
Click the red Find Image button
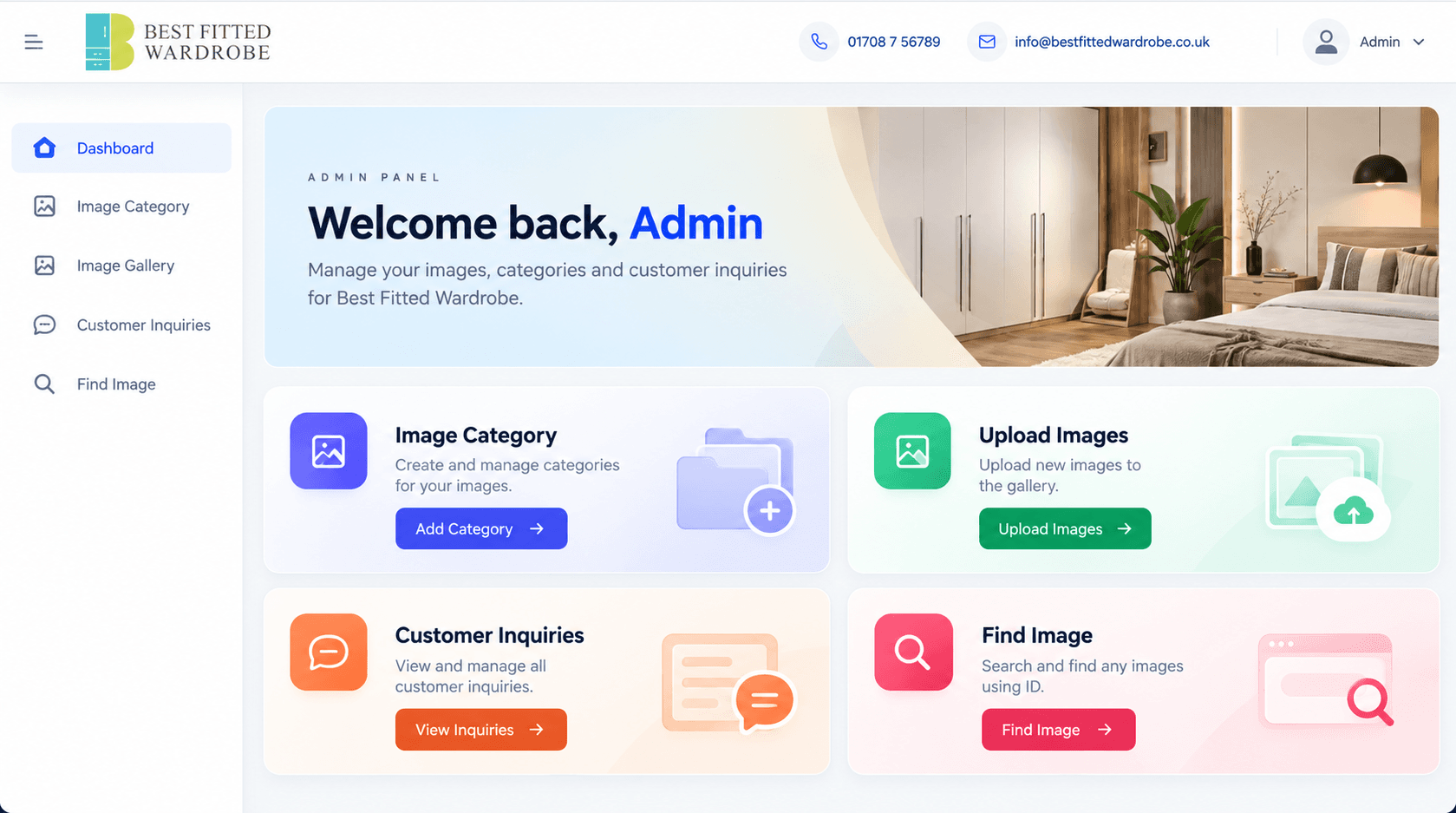click(x=1059, y=730)
